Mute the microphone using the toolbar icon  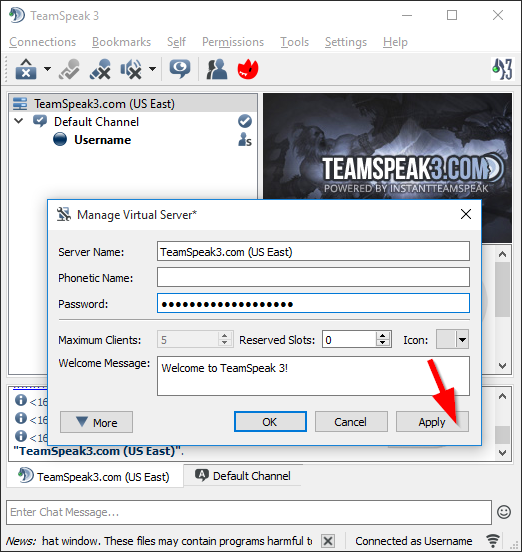tap(100, 69)
